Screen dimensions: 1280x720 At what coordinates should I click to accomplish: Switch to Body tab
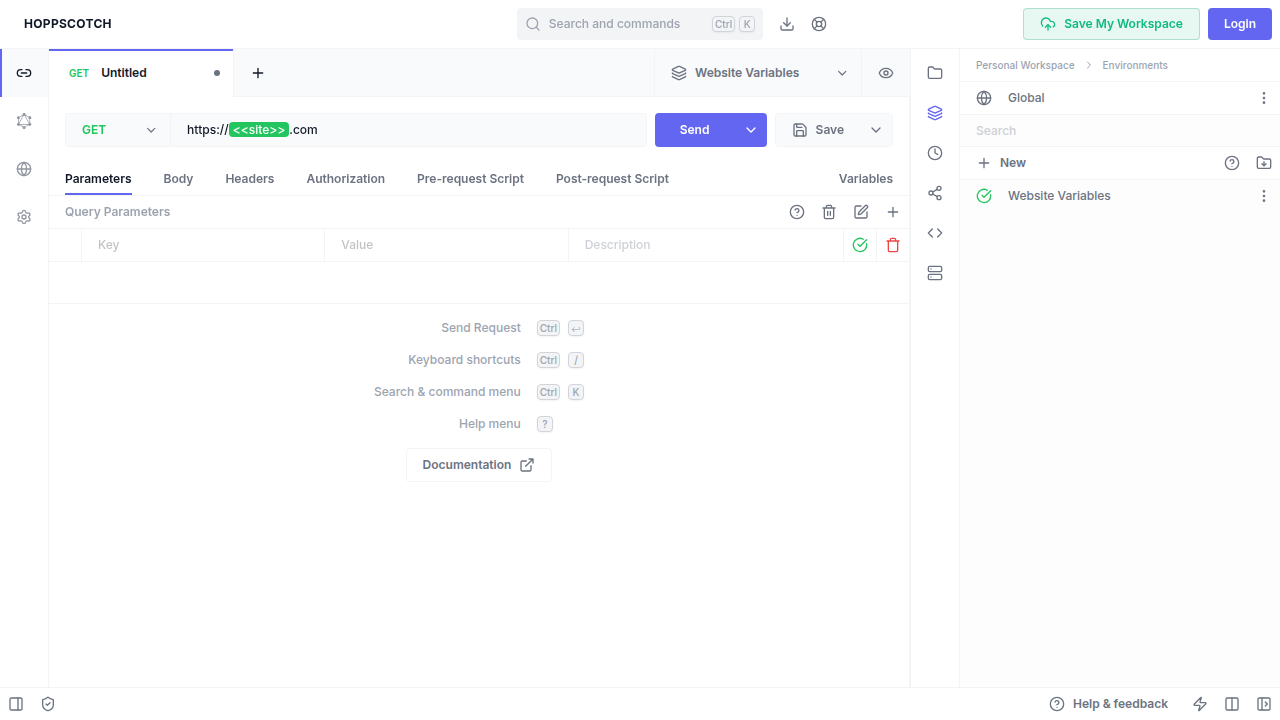[178, 179]
